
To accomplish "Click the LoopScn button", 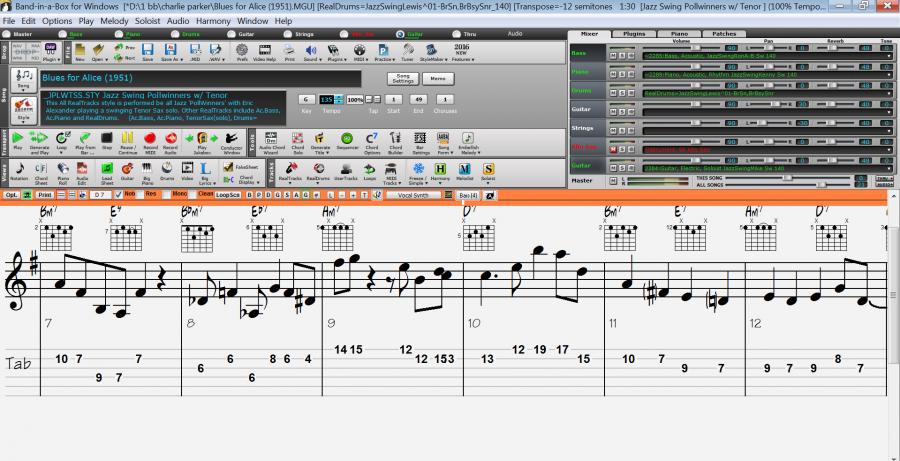I will 228,195.
